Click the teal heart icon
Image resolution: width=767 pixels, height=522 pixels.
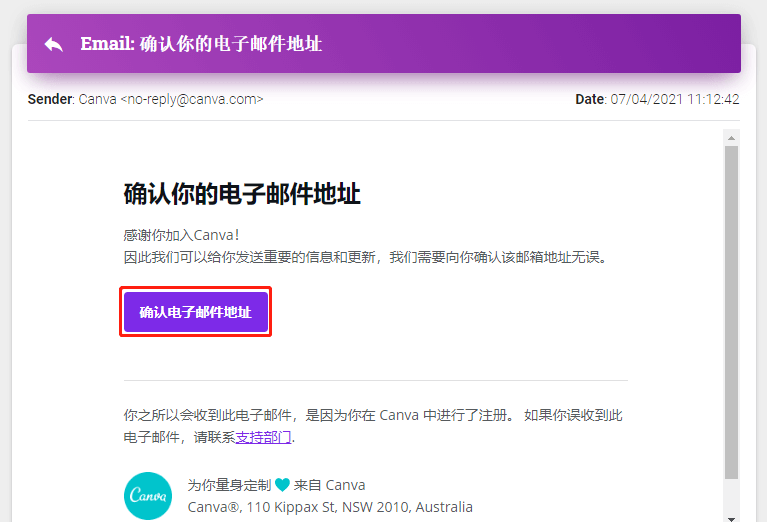pyautogui.click(x=282, y=485)
